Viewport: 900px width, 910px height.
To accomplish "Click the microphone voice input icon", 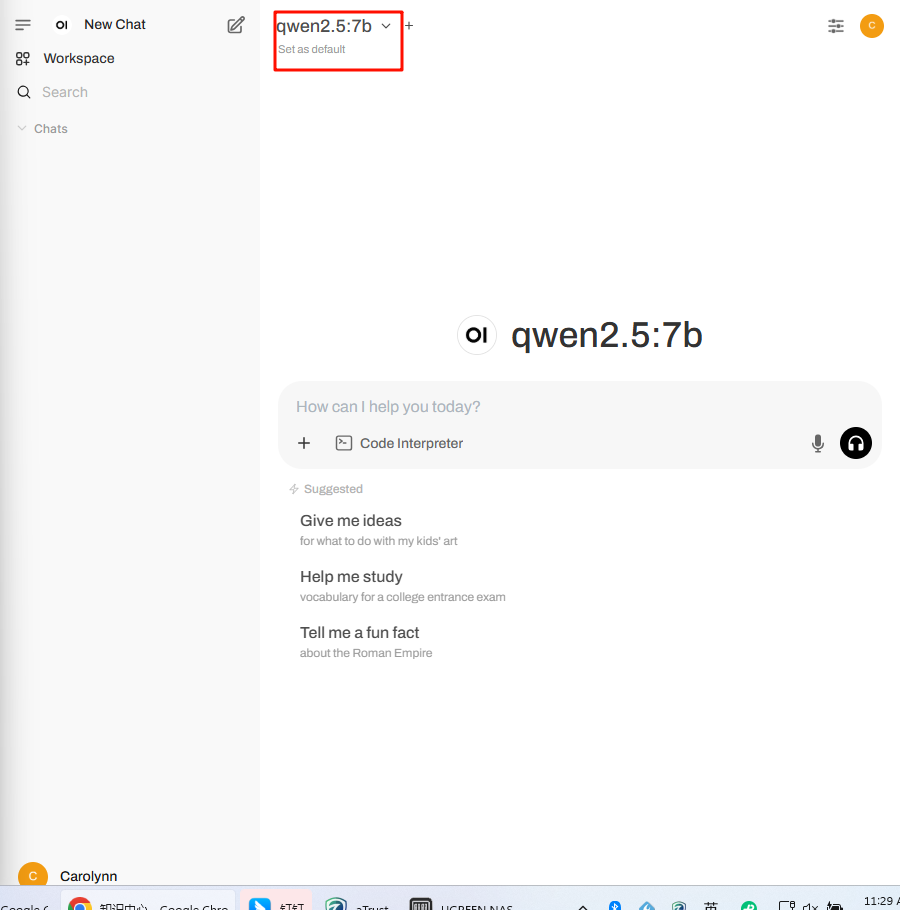I will pos(818,443).
